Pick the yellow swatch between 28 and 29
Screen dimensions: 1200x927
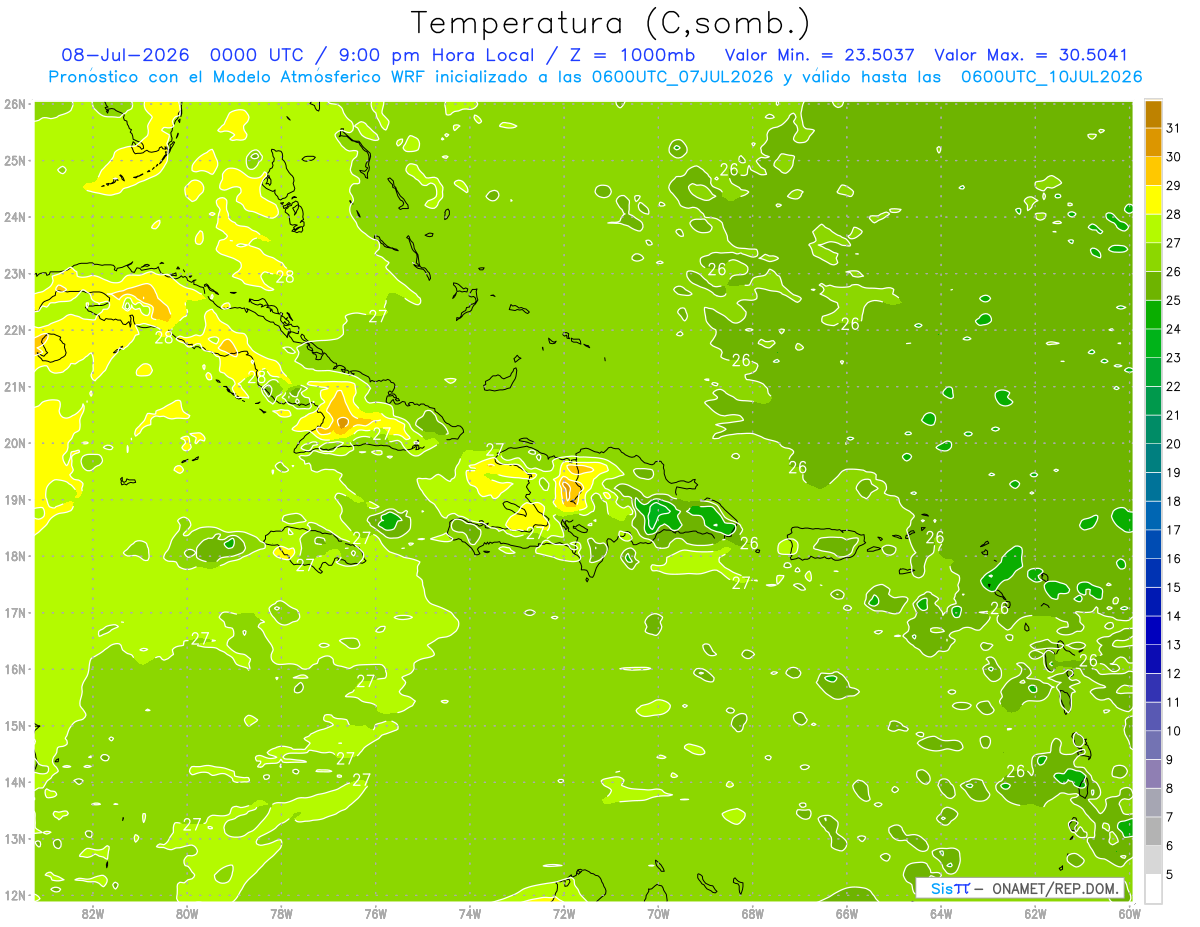(x=1153, y=200)
